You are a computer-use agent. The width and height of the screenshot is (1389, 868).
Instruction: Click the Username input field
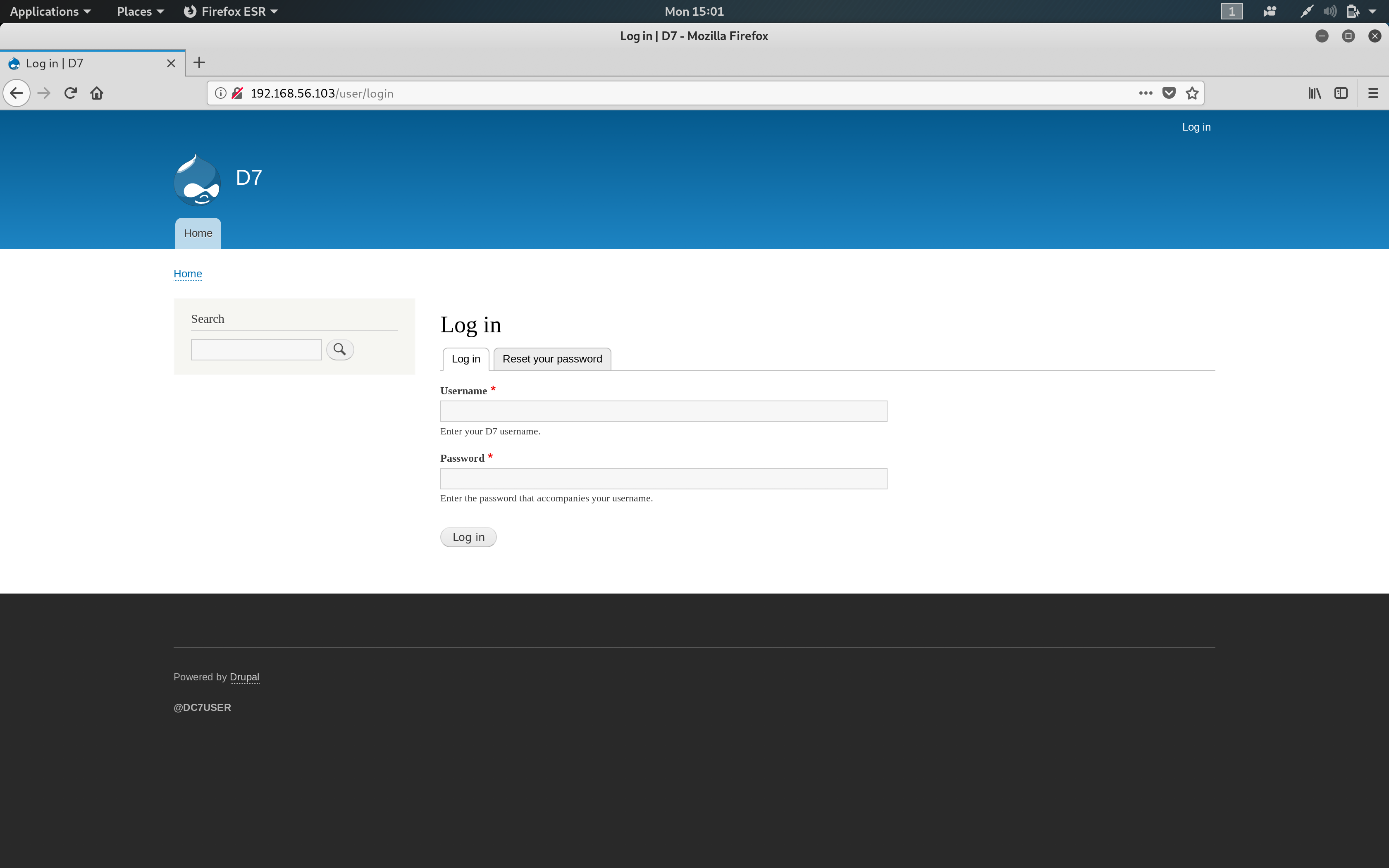(x=663, y=411)
